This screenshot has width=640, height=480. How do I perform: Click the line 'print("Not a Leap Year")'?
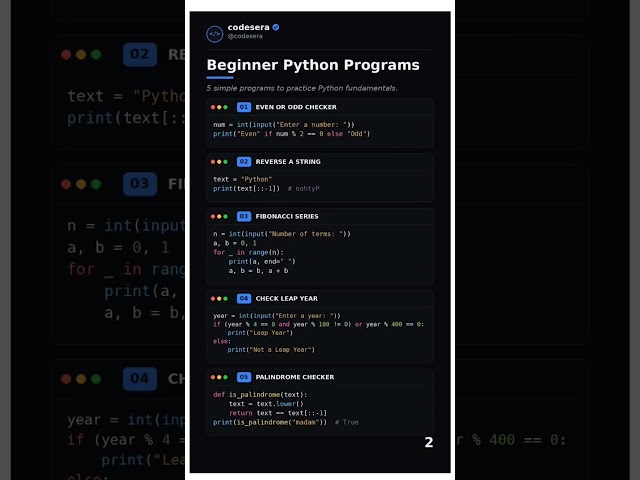(271, 350)
